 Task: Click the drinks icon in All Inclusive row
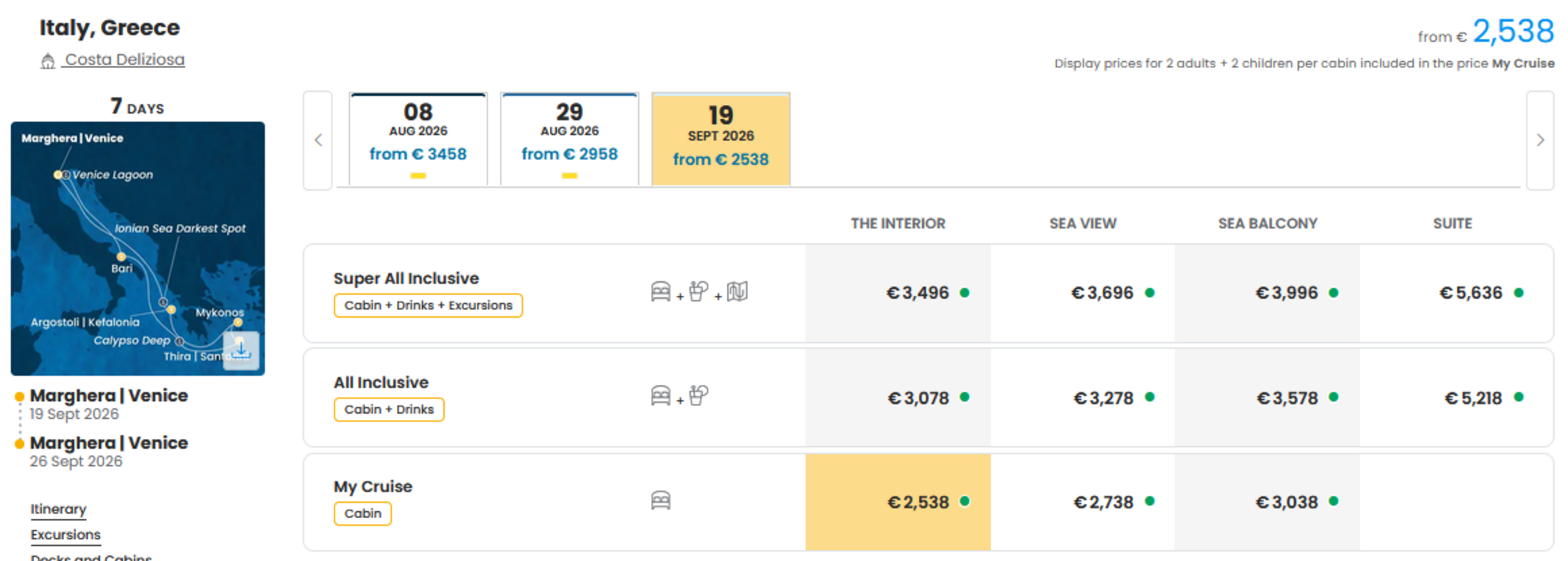[698, 396]
